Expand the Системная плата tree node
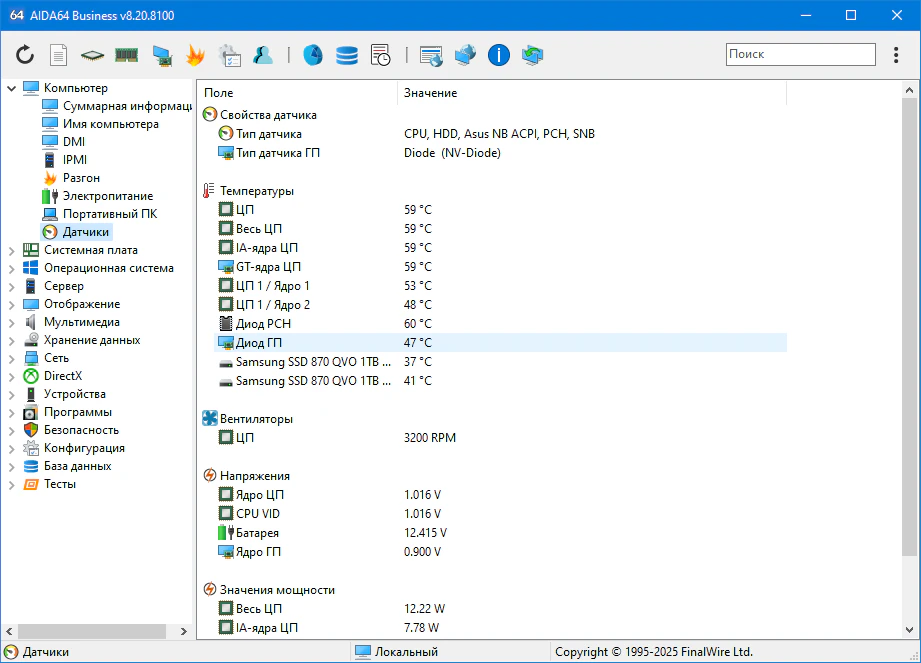Viewport: 921px width, 663px height. click(11, 250)
